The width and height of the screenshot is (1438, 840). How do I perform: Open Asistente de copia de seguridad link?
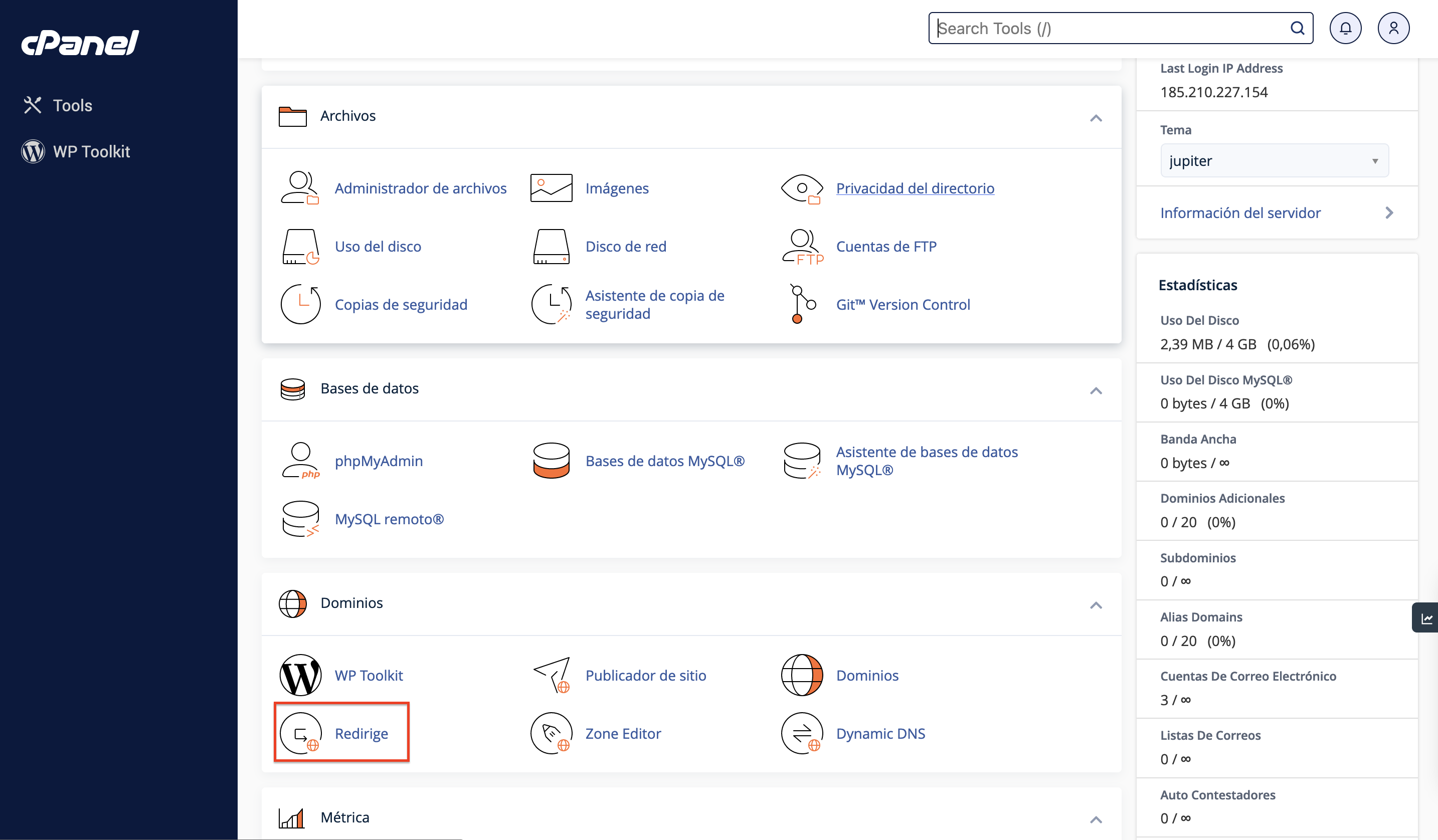pyautogui.click(x=654, y=305)
